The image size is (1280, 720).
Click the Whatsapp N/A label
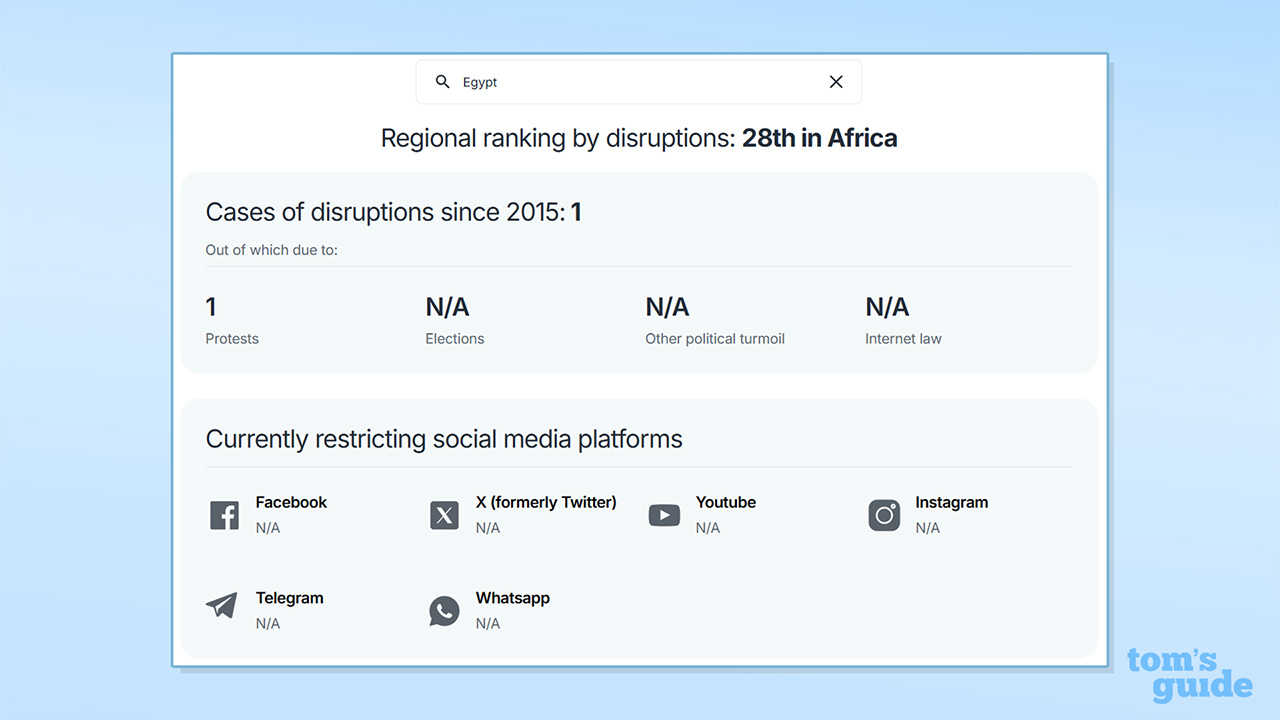point(488,623)
